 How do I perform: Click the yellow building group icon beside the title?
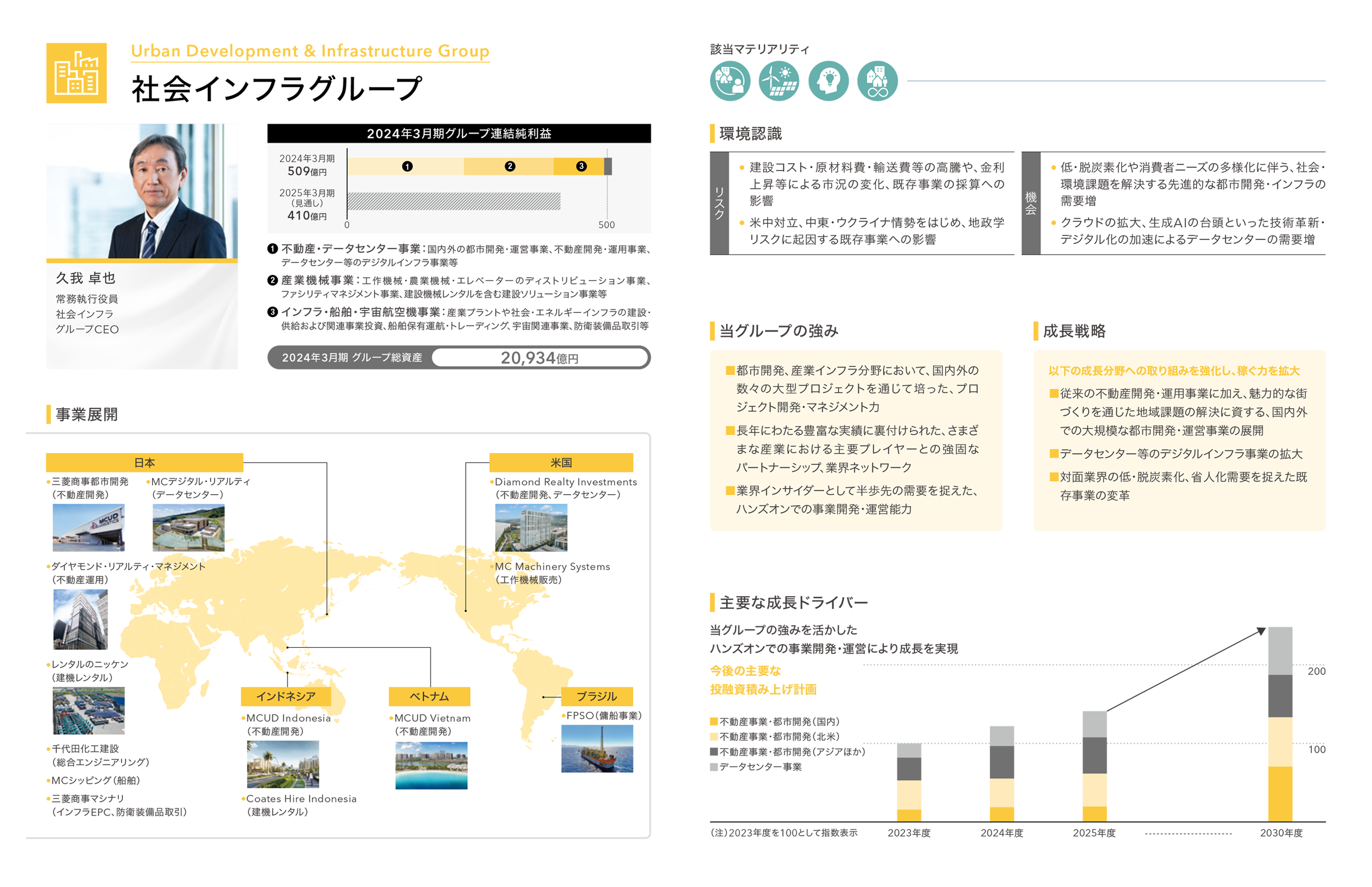[x=76, y=73]
